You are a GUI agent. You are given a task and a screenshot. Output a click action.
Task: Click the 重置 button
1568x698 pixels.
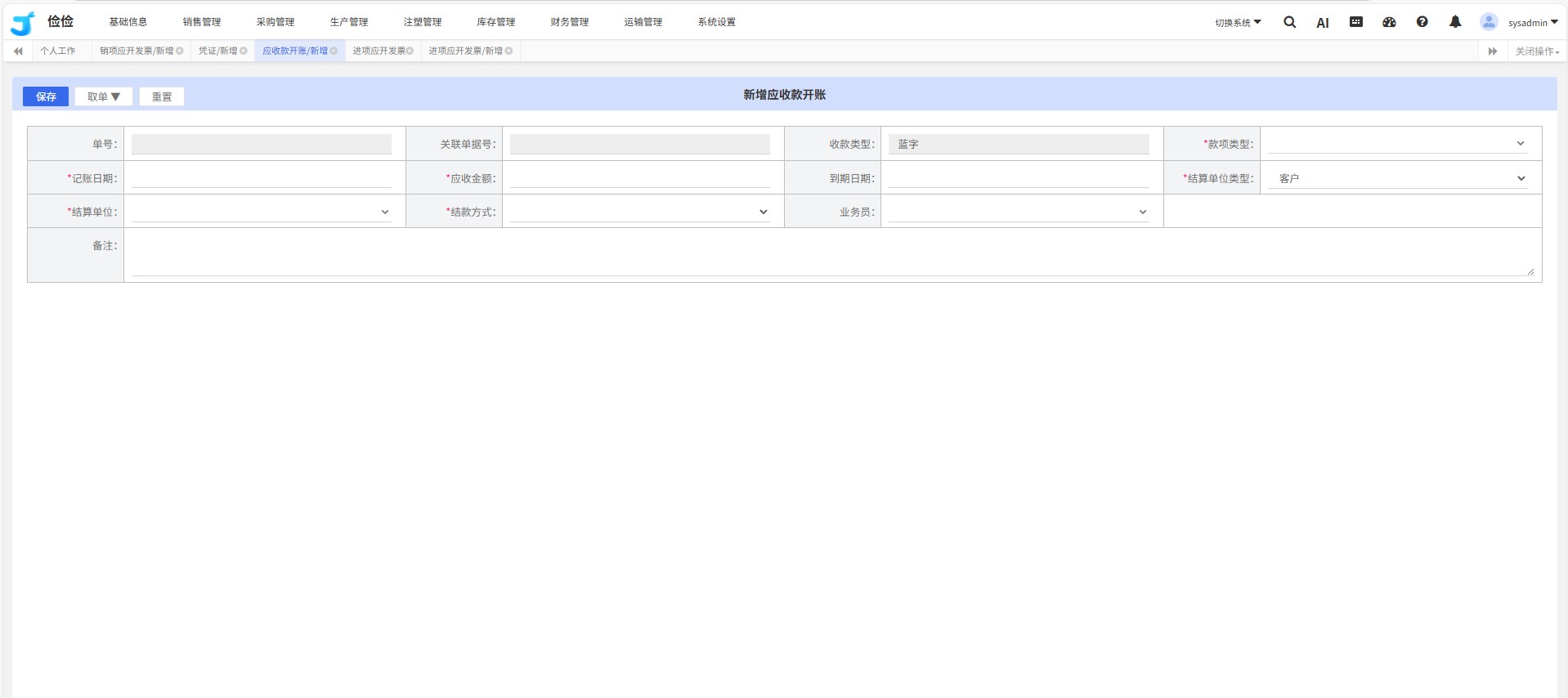pyautogui.click(x=162, y=96)
